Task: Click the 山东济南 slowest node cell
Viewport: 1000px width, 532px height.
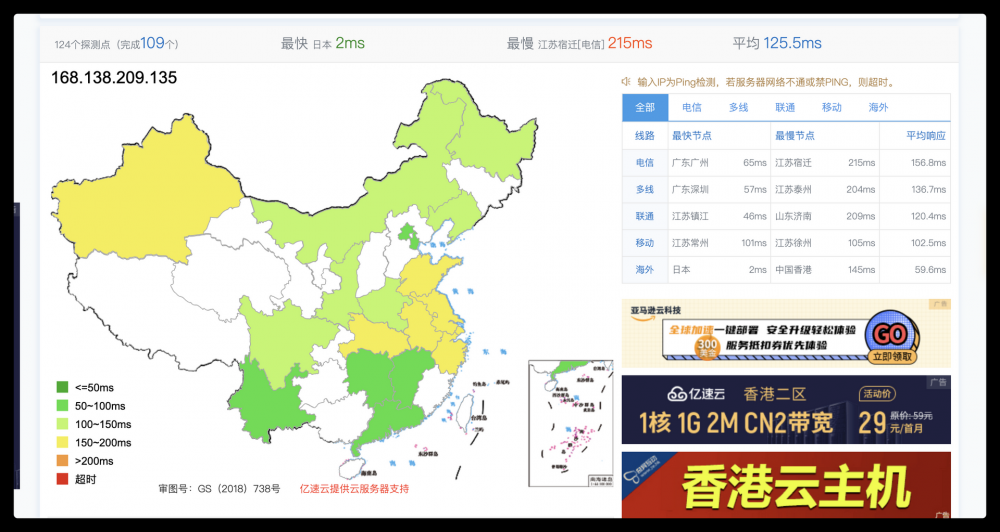Action: (793, 216)
